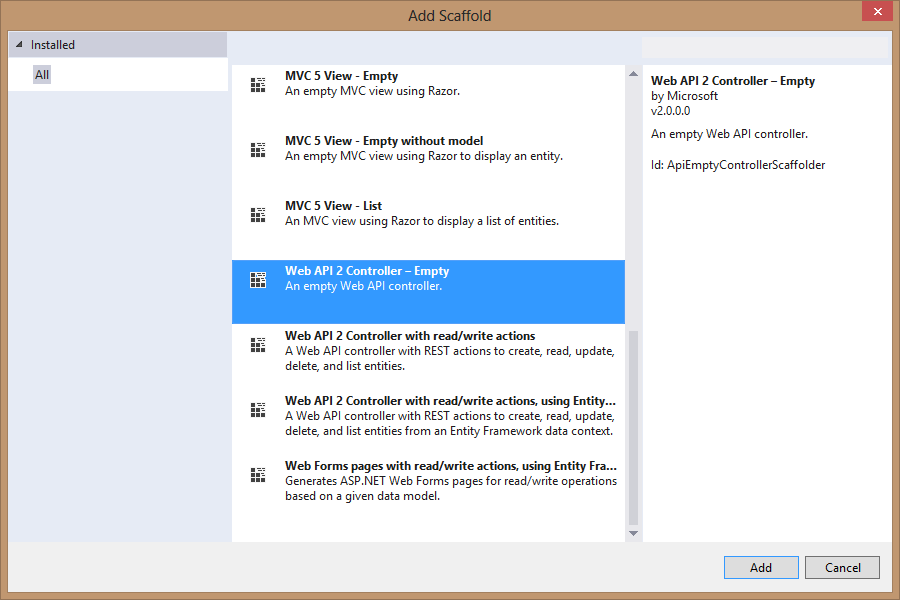Choose Web Forms pages with read/write actions title
Screen dimensions: 900x600
(x=451, y=465)
